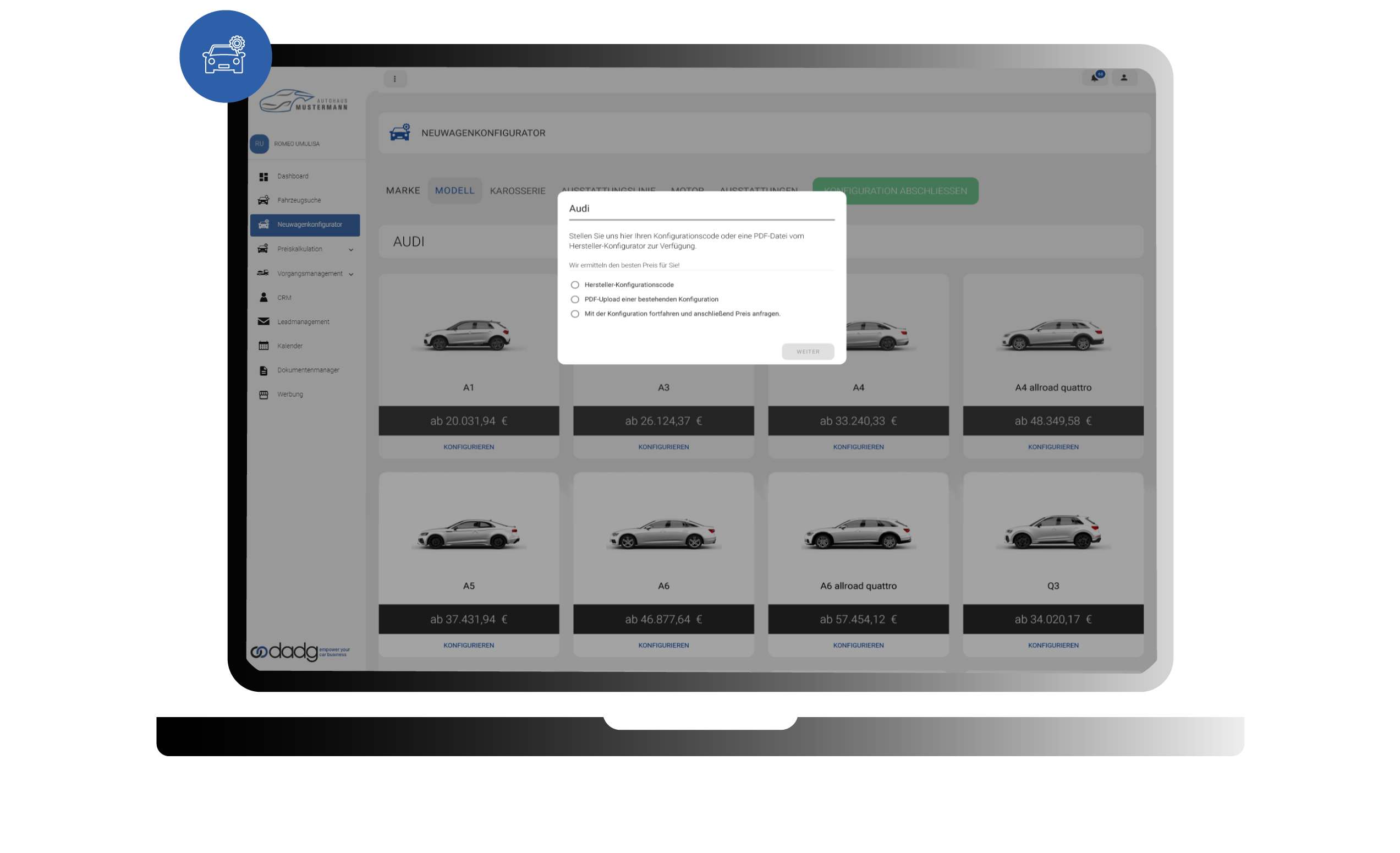Click the Neuwagenkonfigurator header car icon

click(x=400, y=133)
